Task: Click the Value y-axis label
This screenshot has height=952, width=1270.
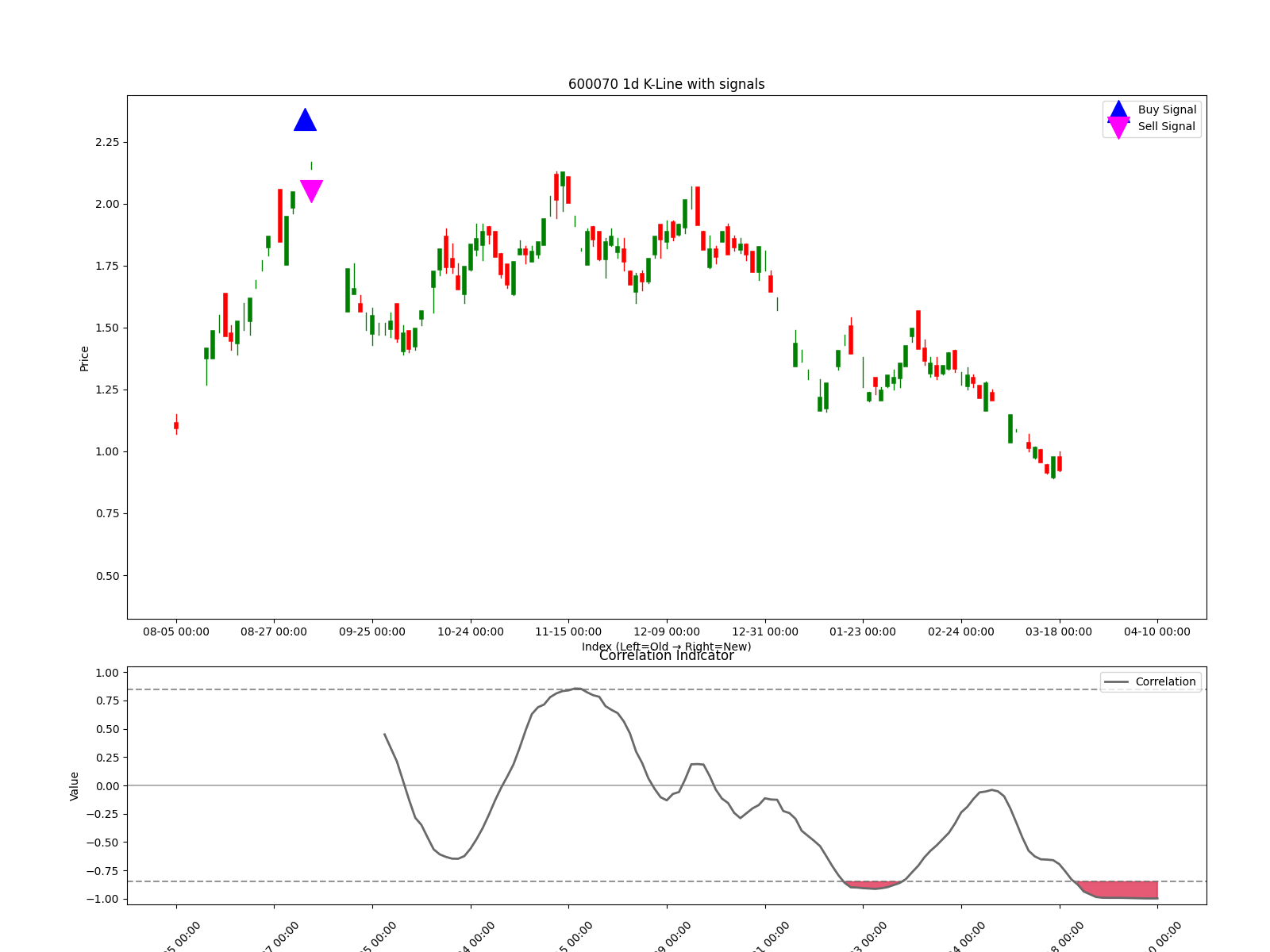Action: pyautogui.click(x=75, y=786)
